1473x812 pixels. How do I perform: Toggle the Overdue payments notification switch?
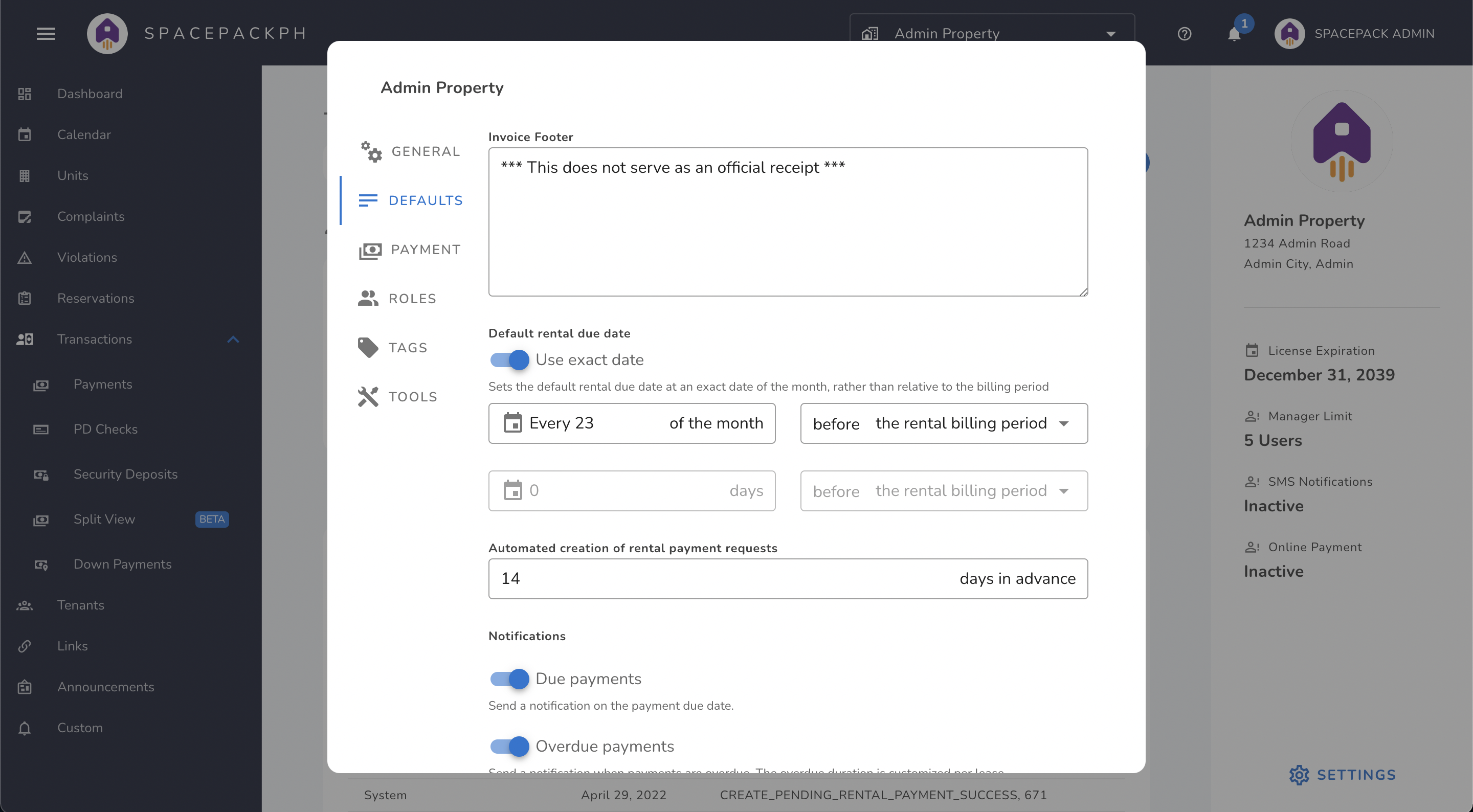pyautogui.click(x=509, y=746)
